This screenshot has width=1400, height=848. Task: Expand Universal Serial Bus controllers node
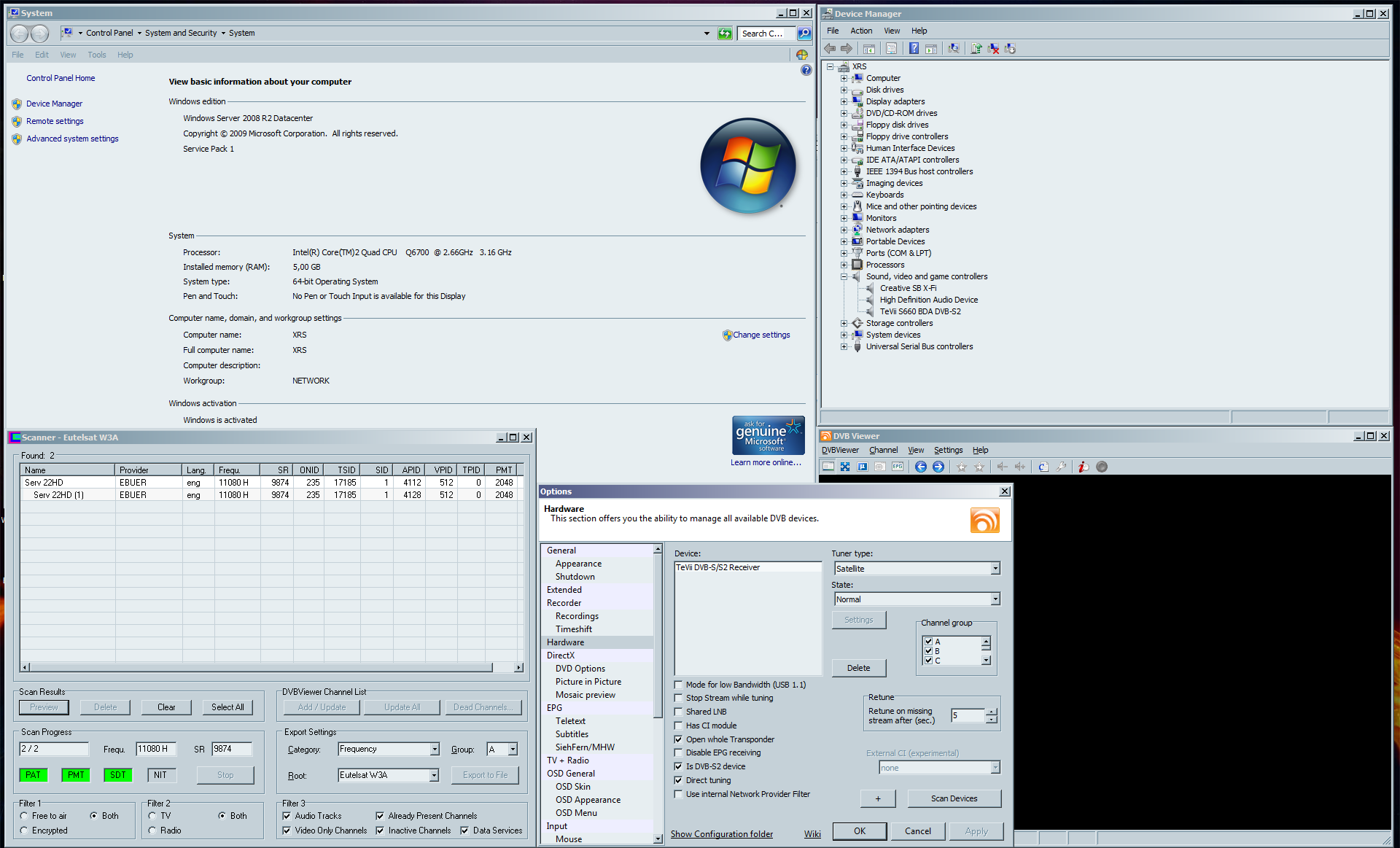[844, 346]
